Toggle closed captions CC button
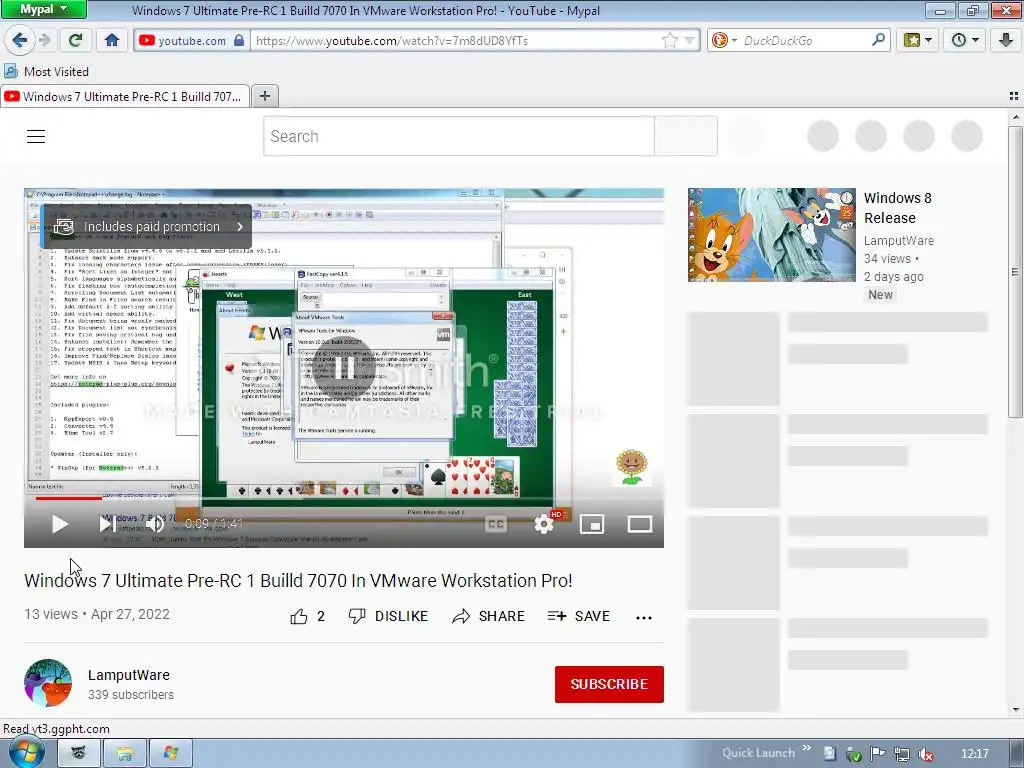This screenshot has height=768, width=1024. 496,524
